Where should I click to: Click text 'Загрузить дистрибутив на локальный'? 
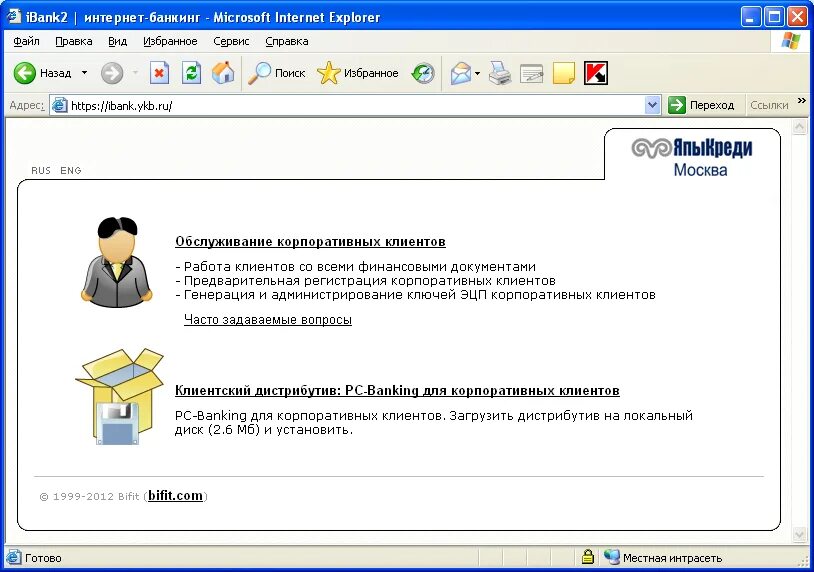(571, 416)
